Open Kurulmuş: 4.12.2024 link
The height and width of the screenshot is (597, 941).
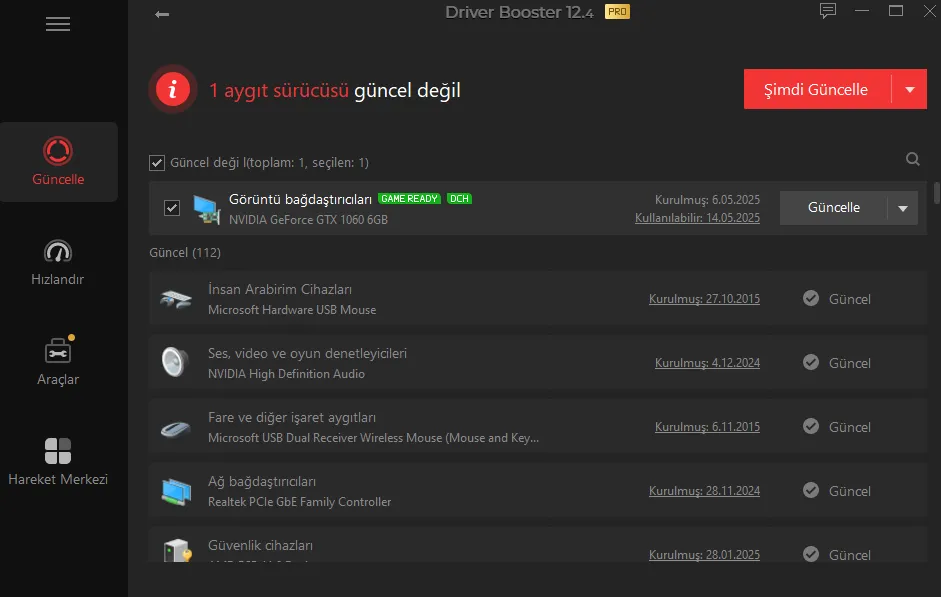tap(707, 363)
